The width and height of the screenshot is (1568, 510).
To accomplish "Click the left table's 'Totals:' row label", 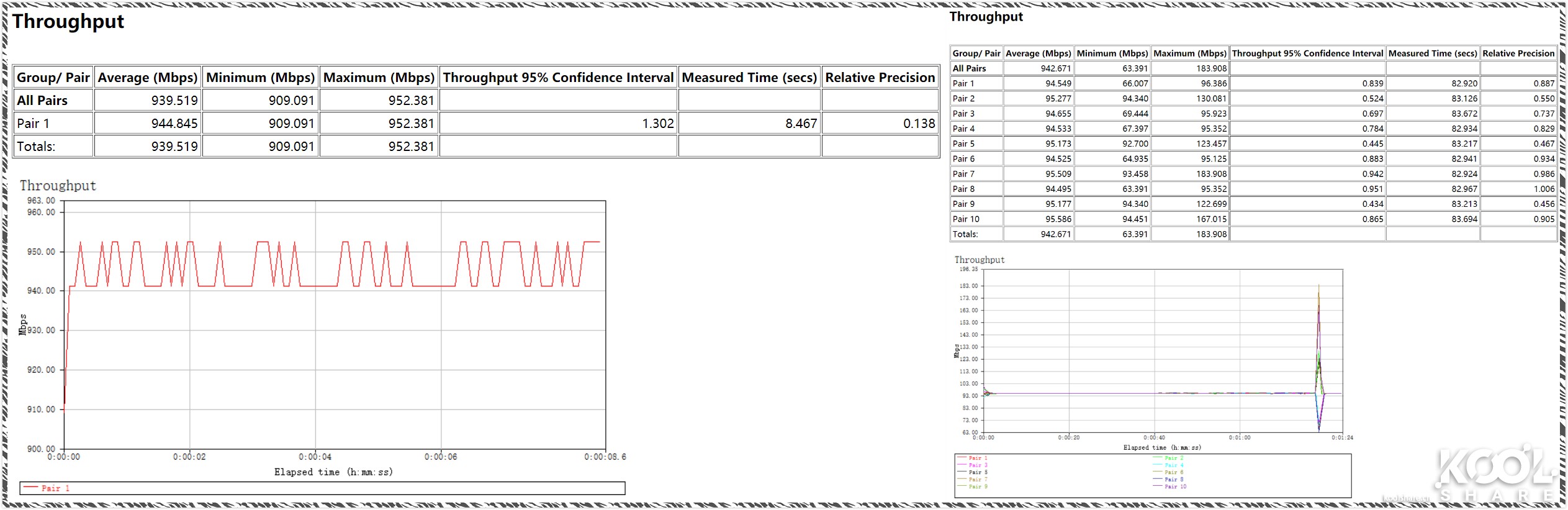I will pyautogui.click(x=36, y=147).
